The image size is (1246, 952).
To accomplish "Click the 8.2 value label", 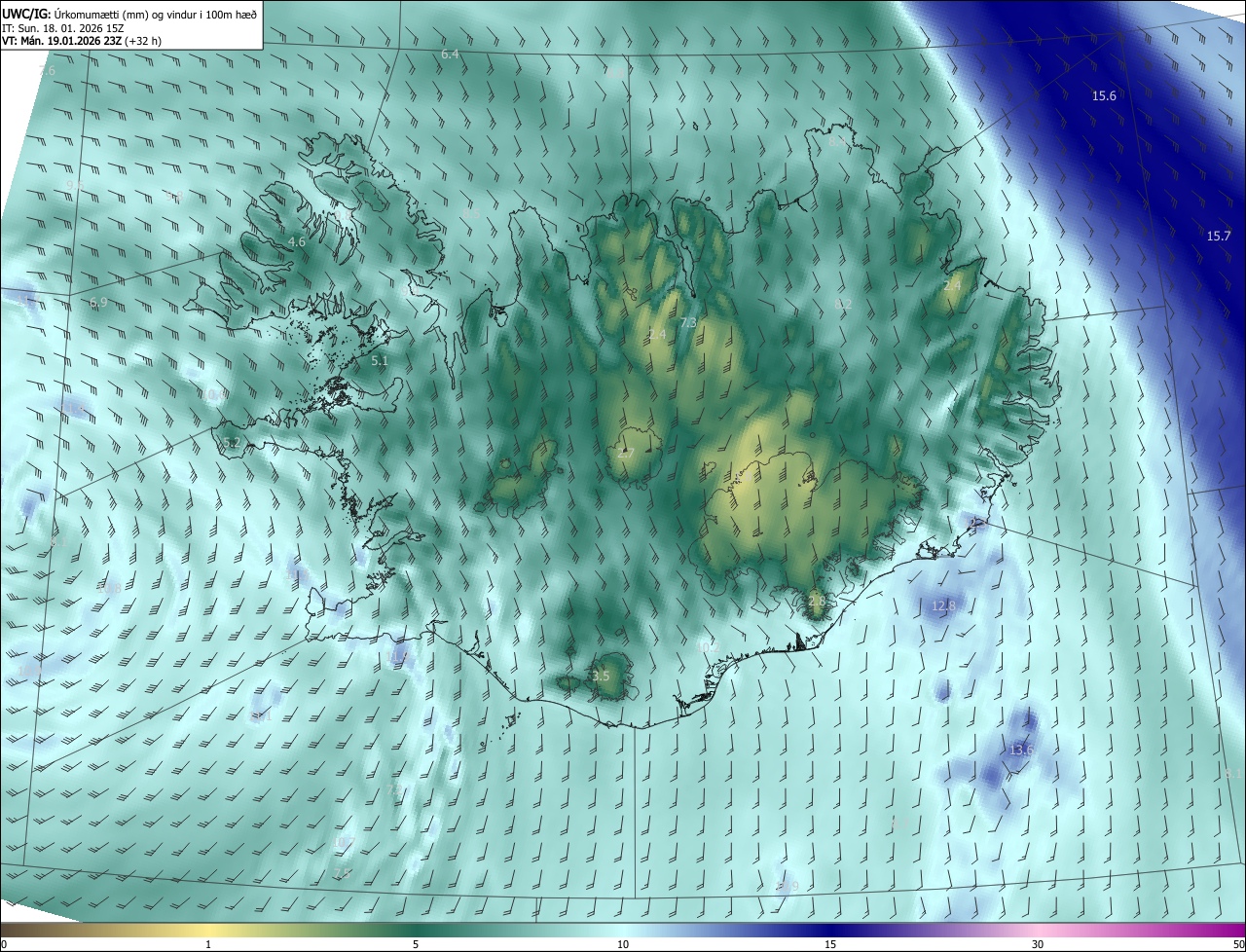I will pos(843,304).
